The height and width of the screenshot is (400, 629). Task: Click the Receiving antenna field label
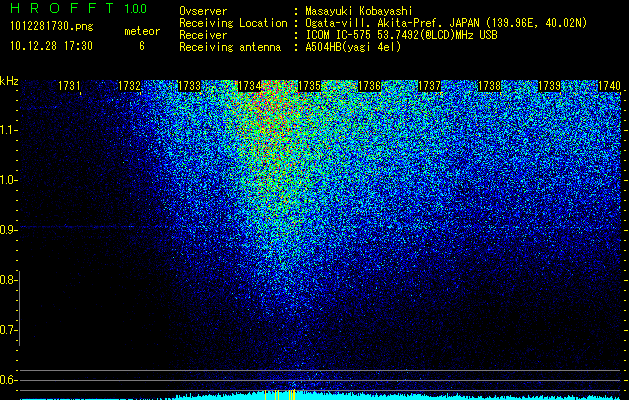pyautogui.click(x=230, y=47)
